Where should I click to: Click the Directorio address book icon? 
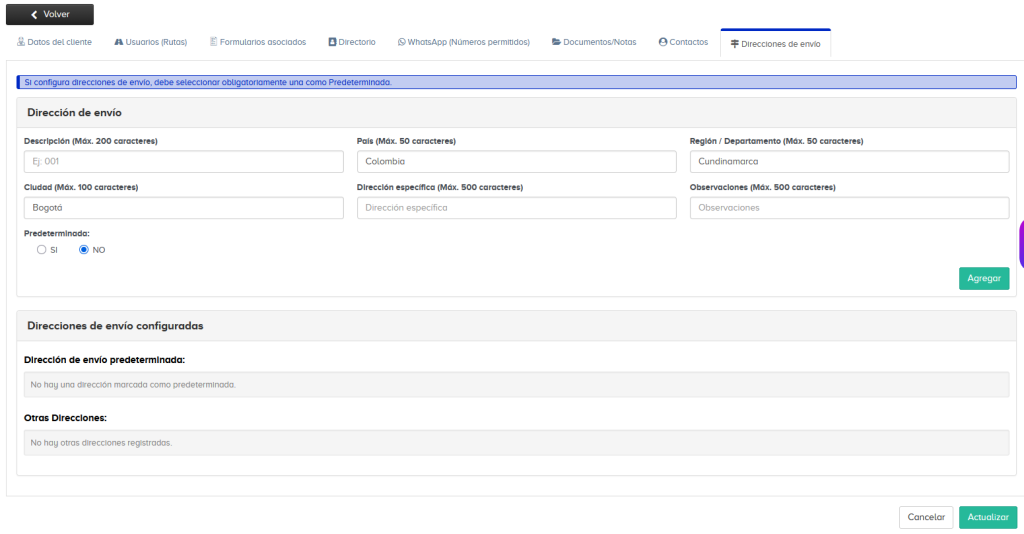332,42
